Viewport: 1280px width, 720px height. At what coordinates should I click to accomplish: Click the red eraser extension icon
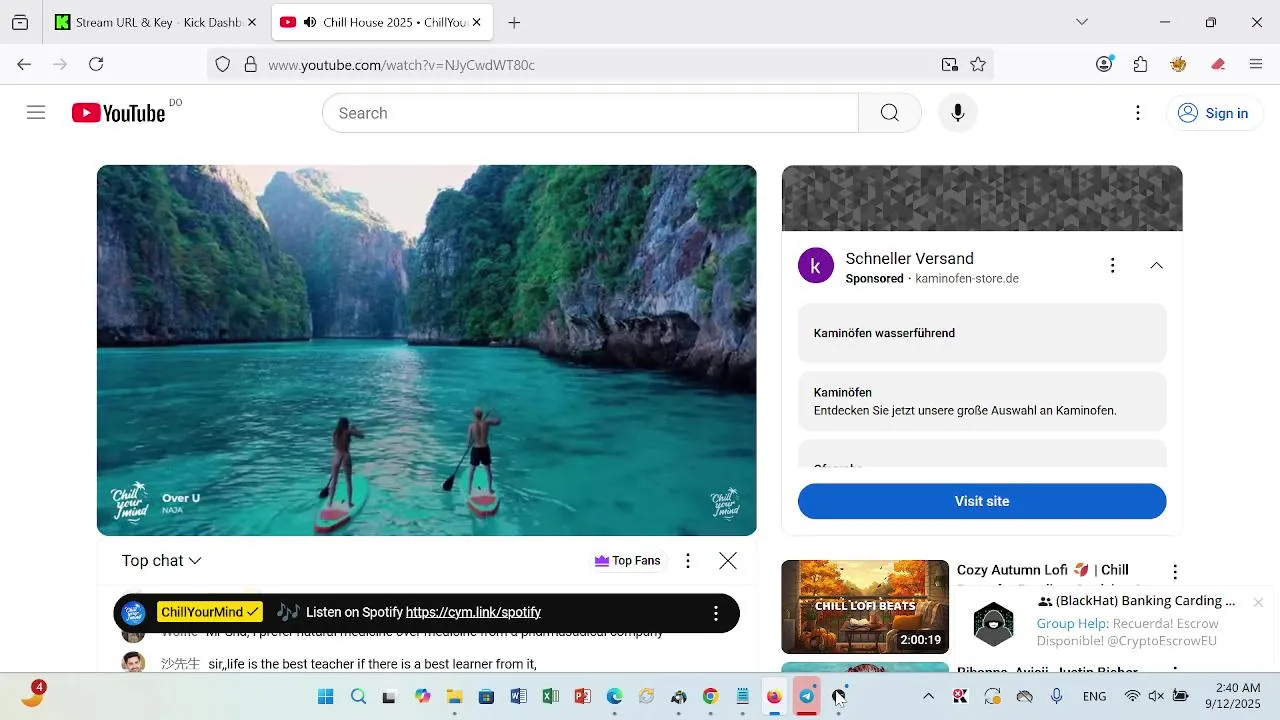1217,64
